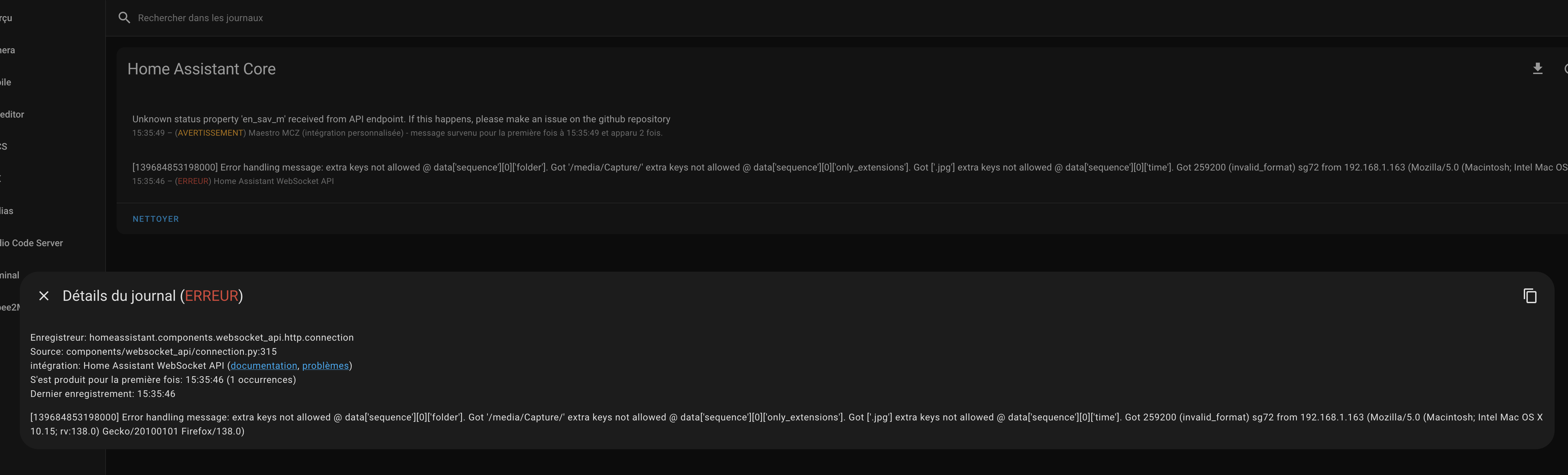The image size is (1568, 475).
Task: Open the sidebar entry ending in 'minal'
Action: point(10,275)
